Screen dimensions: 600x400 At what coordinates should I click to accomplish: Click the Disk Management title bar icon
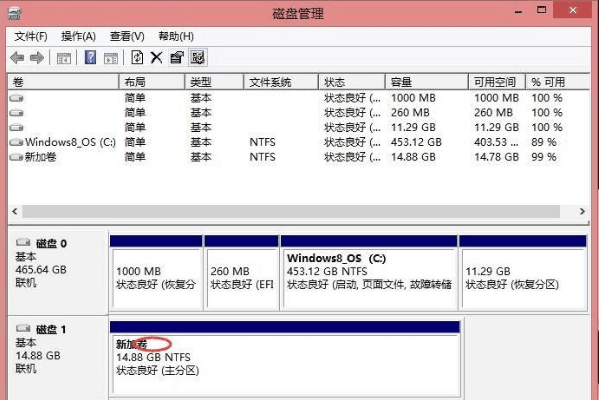click(x=14, y=14)
